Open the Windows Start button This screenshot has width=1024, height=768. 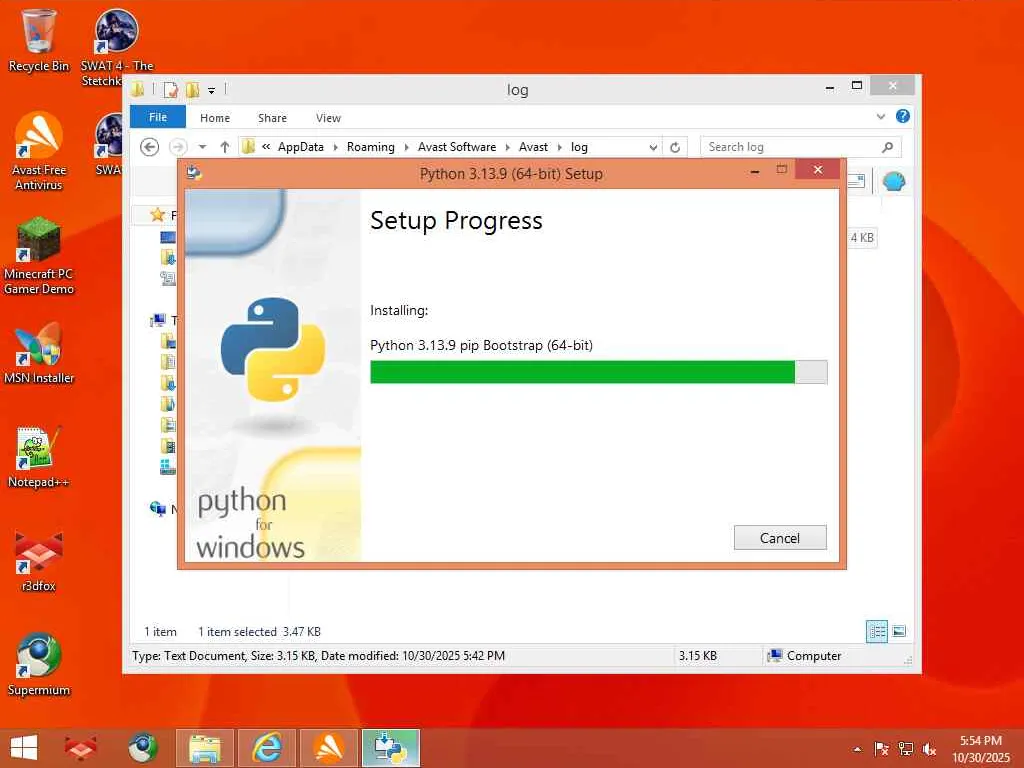24,748
